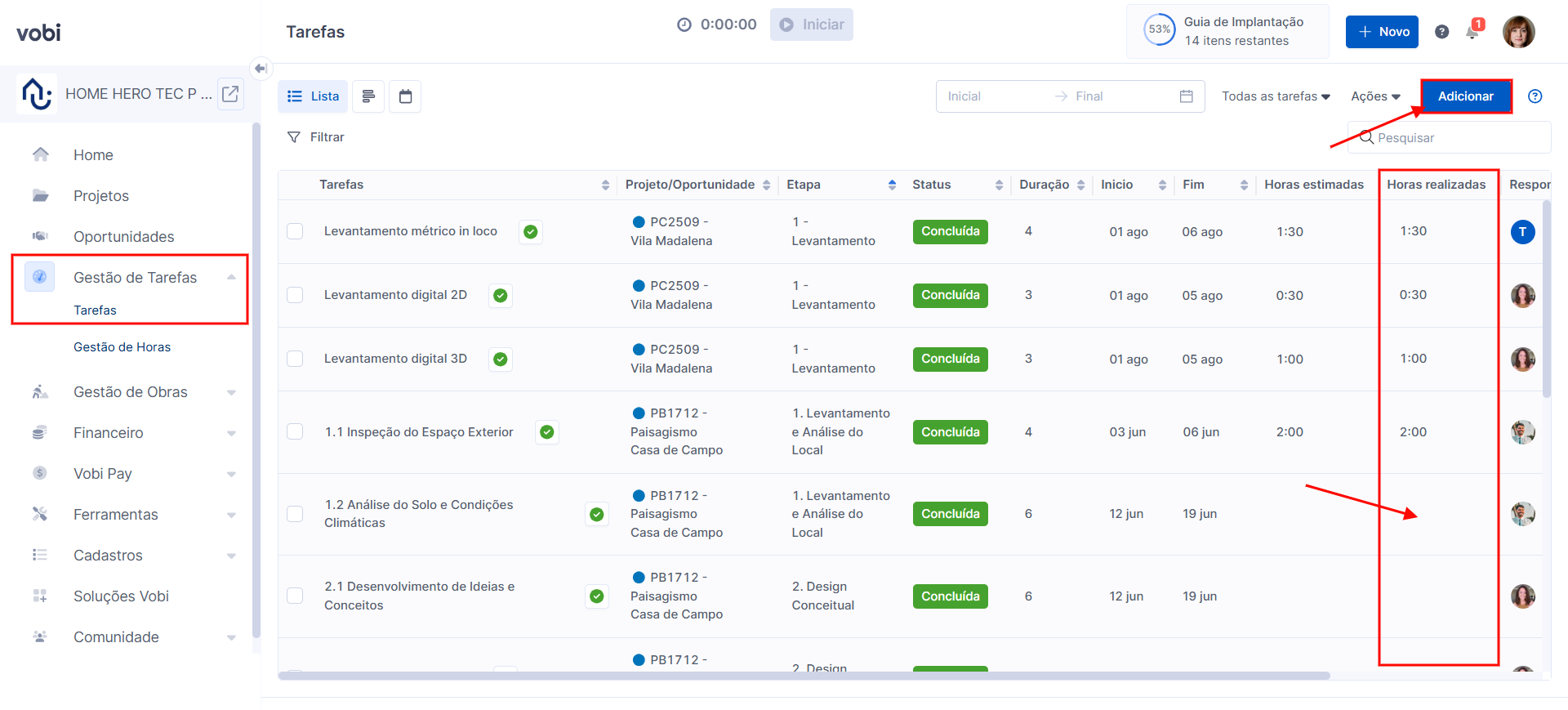Click the notifications bell icon
This screenshot has width=1568, height=710.
pyautogui.click(x=1472, y=33)
